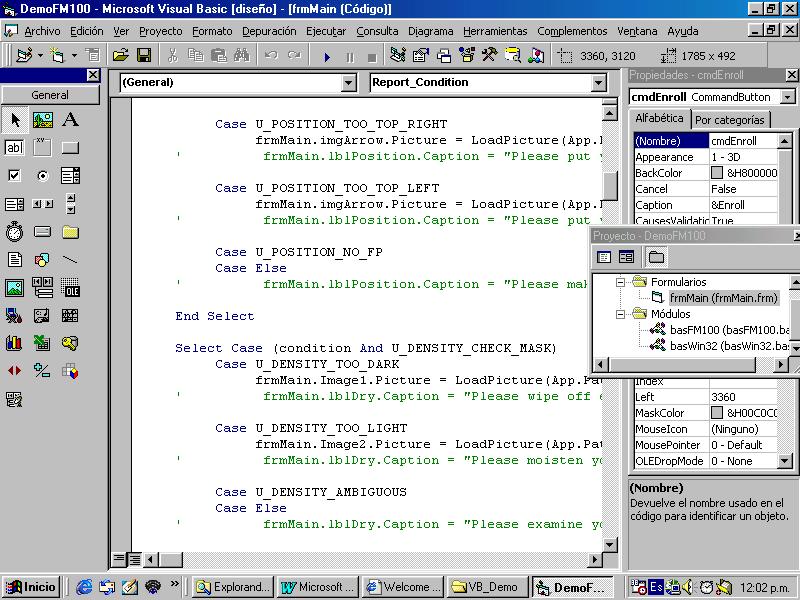The image size is (800, 600).
Task: Select the Label tool in the toolbox
Action: coord(70,120)
